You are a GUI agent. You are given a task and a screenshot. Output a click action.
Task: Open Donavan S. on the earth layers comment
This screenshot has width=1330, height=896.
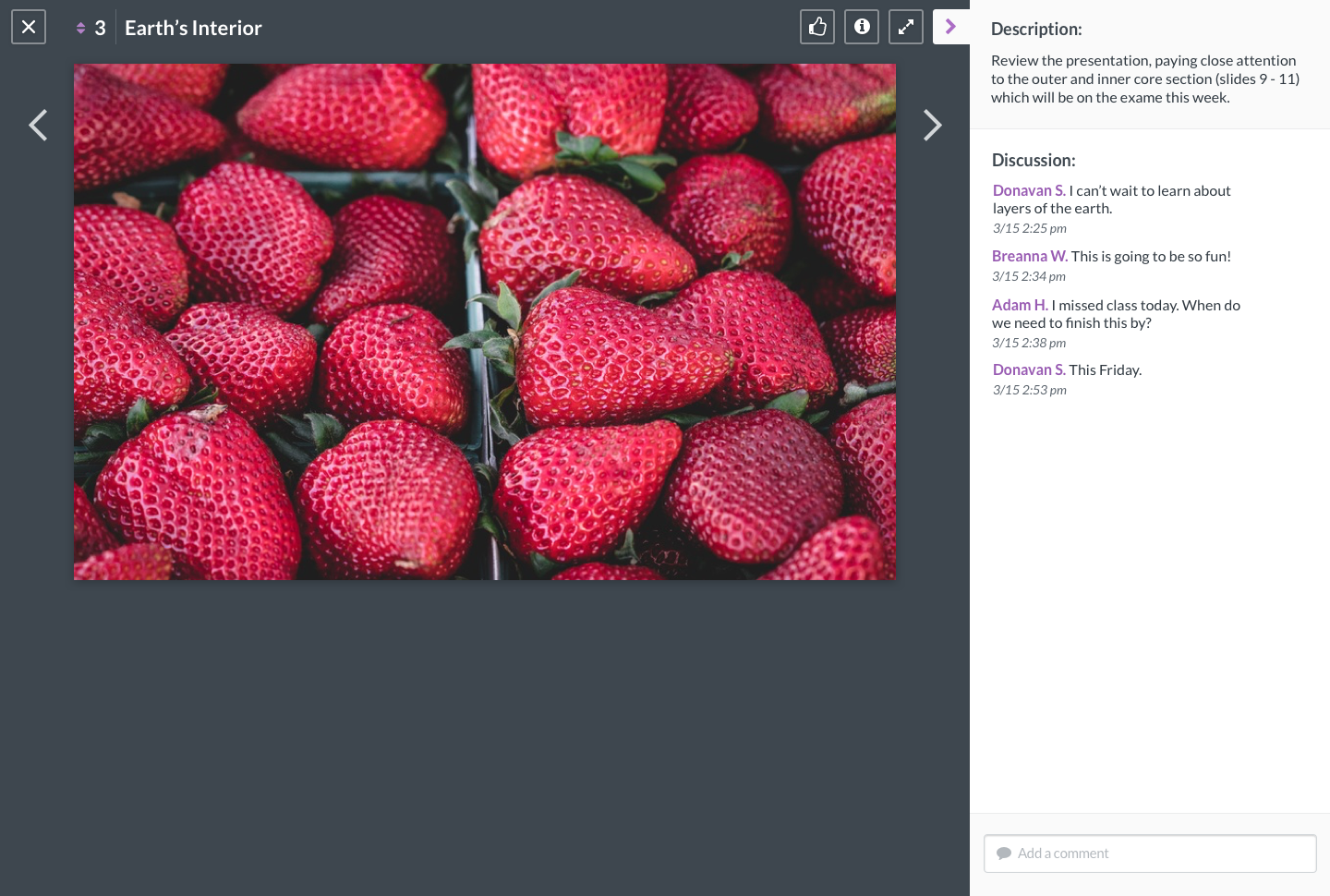coord(1029,190)
